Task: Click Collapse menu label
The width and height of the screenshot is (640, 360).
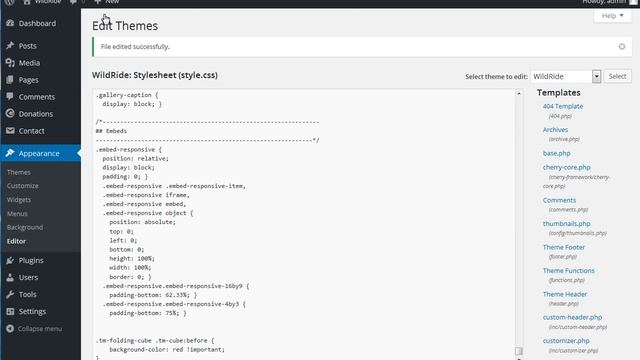Action: 40,329
